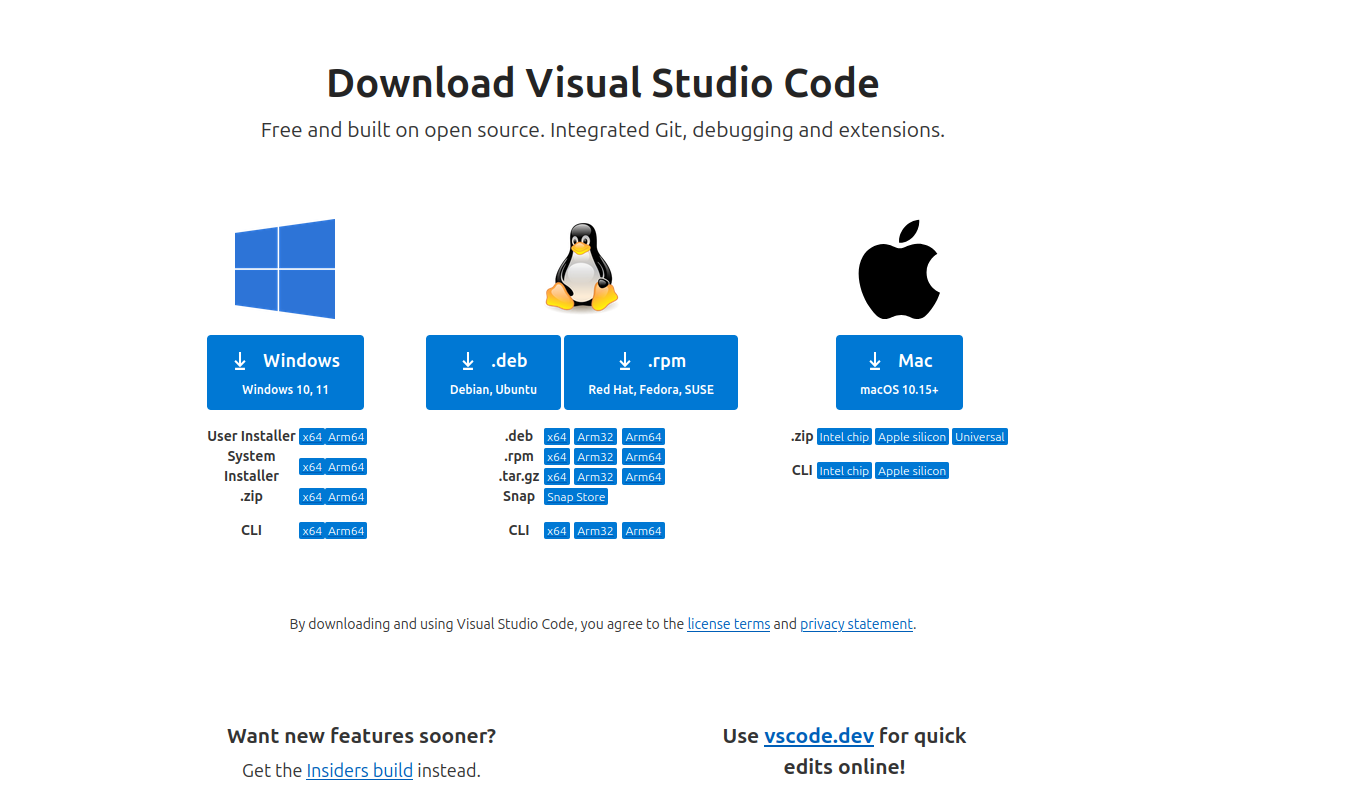
Task: Get the Linux CLI x64 build
Action: (557, 531)
